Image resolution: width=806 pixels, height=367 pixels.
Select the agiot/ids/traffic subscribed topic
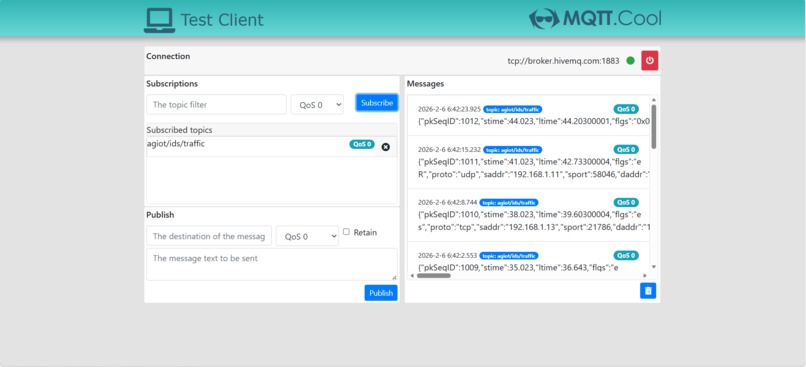point(176,144)
